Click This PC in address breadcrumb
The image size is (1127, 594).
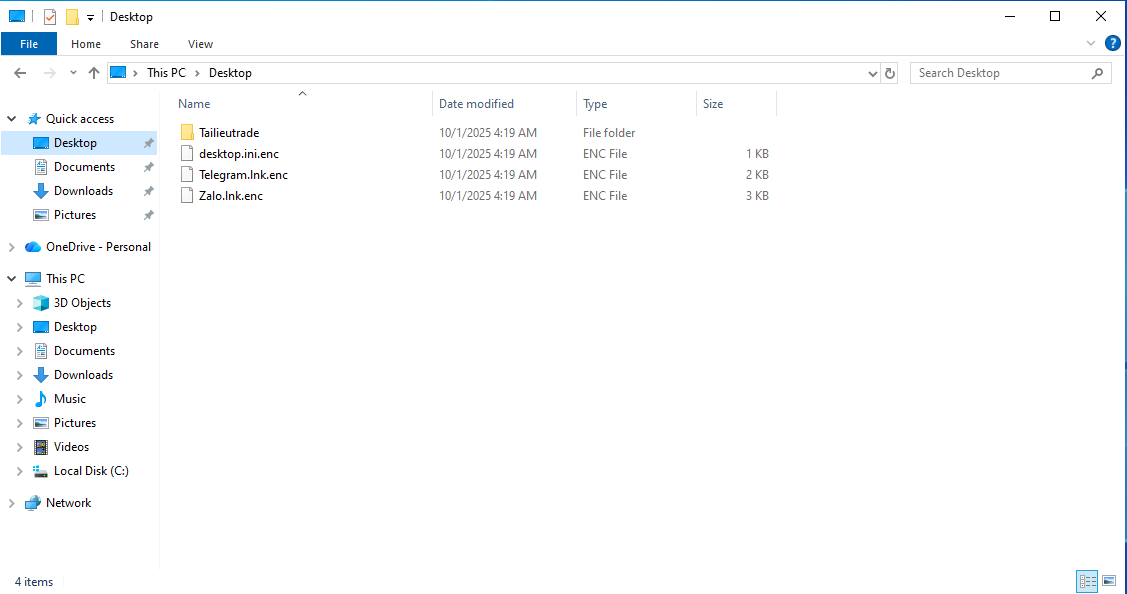pyautogui.click(x=165, y=73)
